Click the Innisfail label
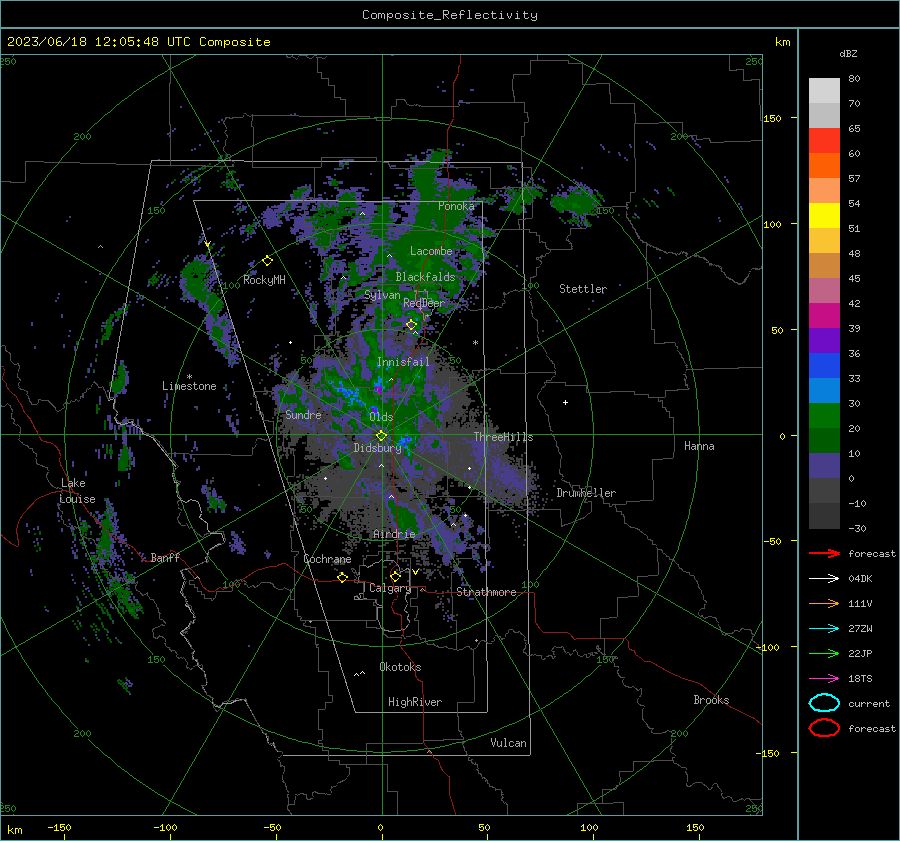 (402, 362)
